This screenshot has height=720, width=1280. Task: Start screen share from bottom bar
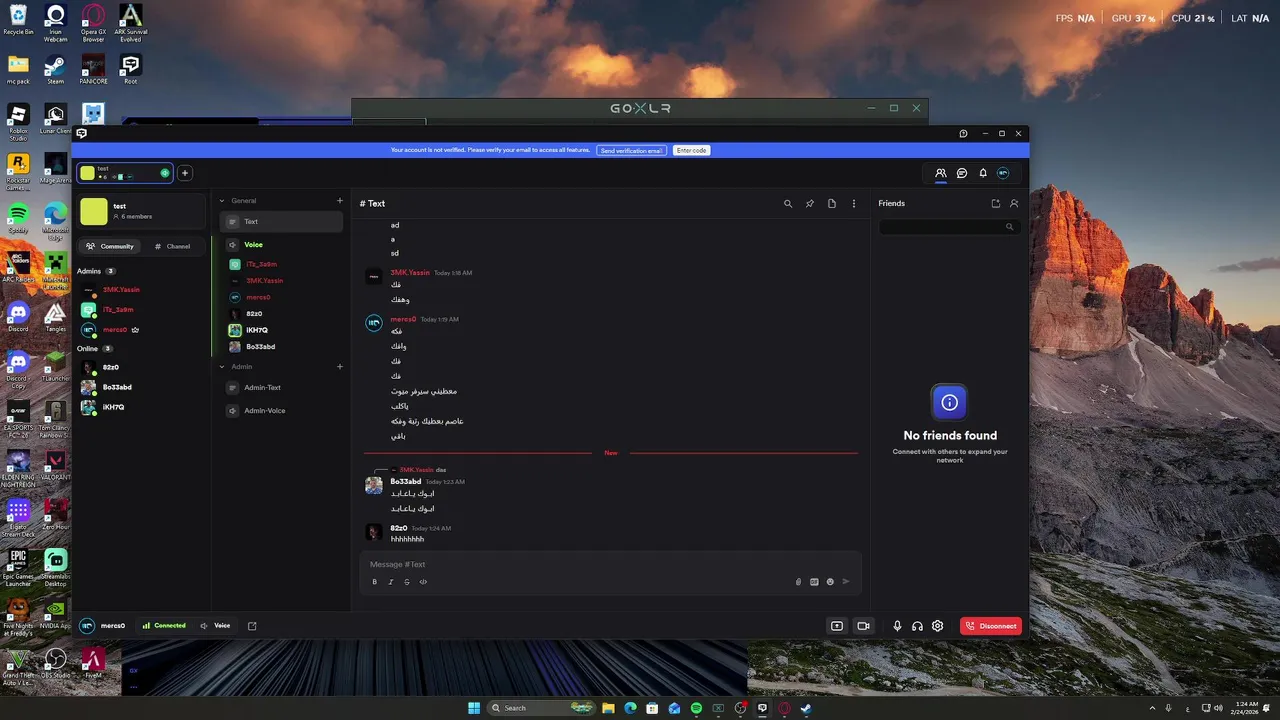point(837,626)
